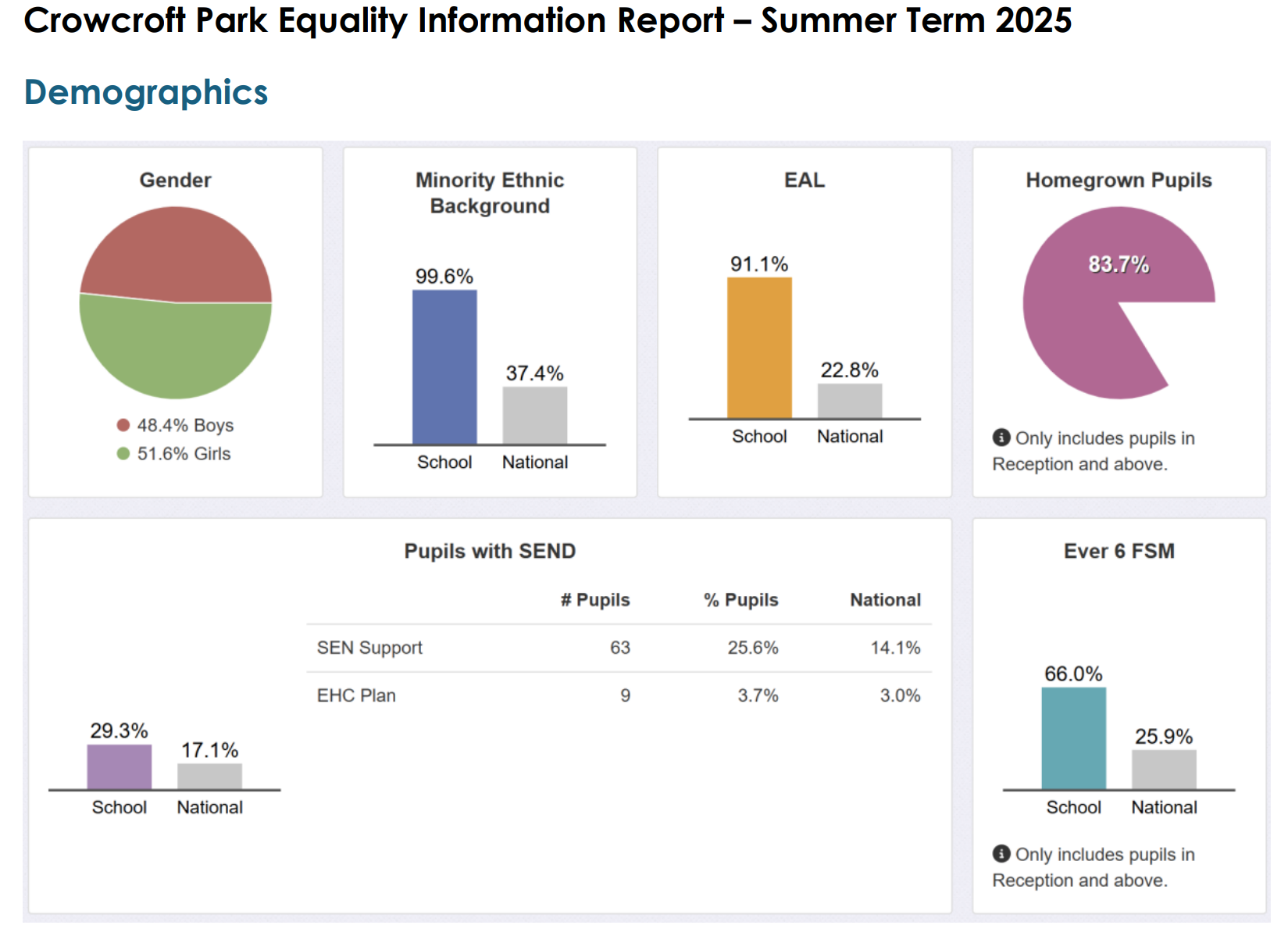Image resolution: width=1288 pixels, height=936 pixels.
Task: Click the Homegrown Pupils info icon
Action: 1001,438
